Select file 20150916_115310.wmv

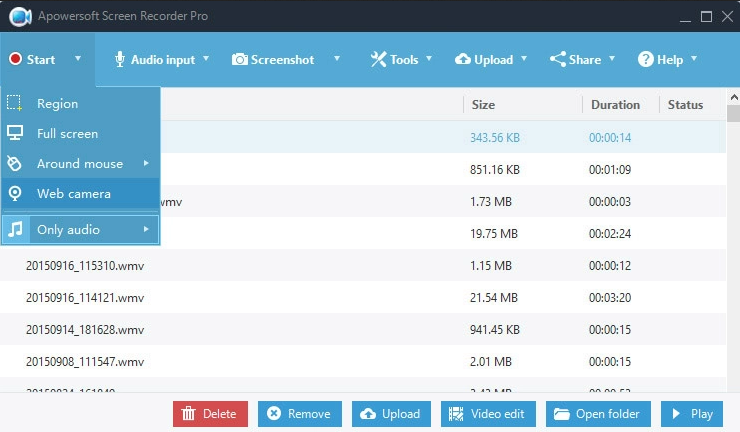pyautogui.click(x=85, y=266)
